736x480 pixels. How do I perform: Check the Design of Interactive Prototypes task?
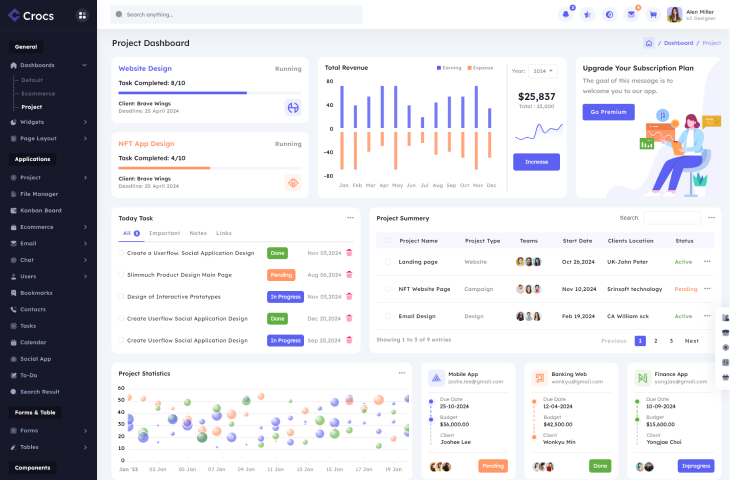pos(122,296)
